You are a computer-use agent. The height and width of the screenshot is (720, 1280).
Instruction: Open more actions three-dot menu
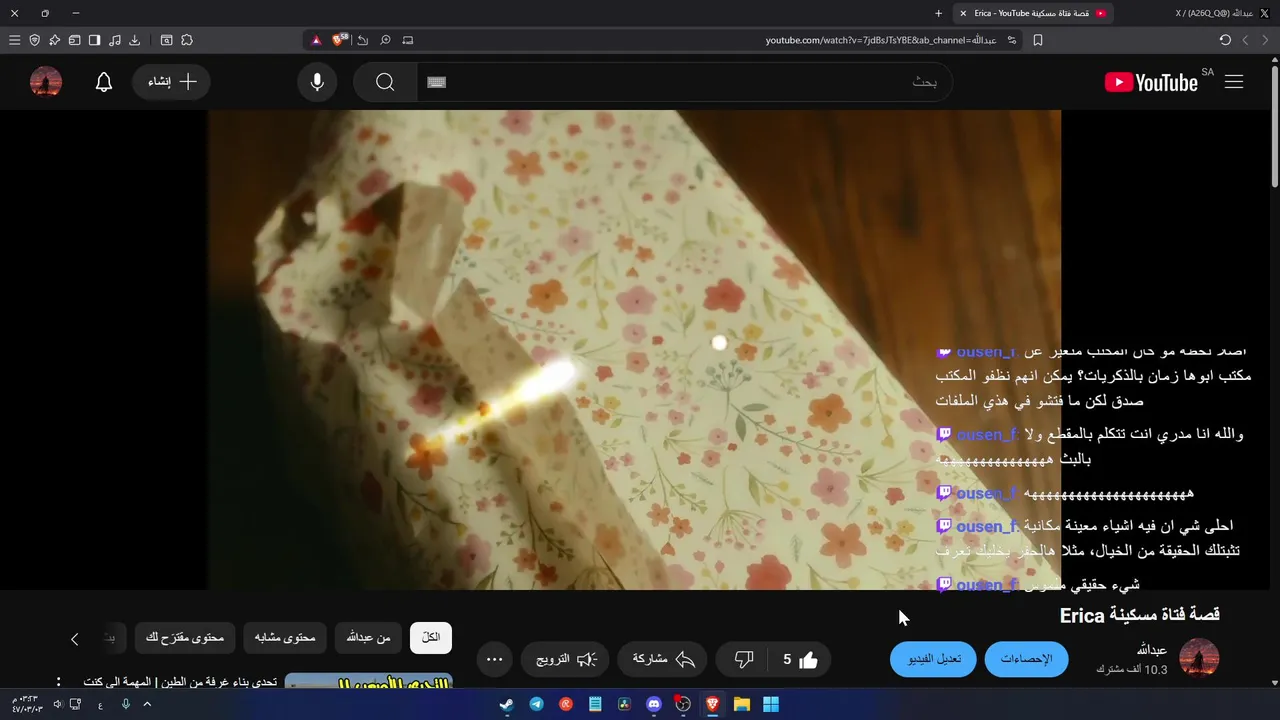click(494, 659)
